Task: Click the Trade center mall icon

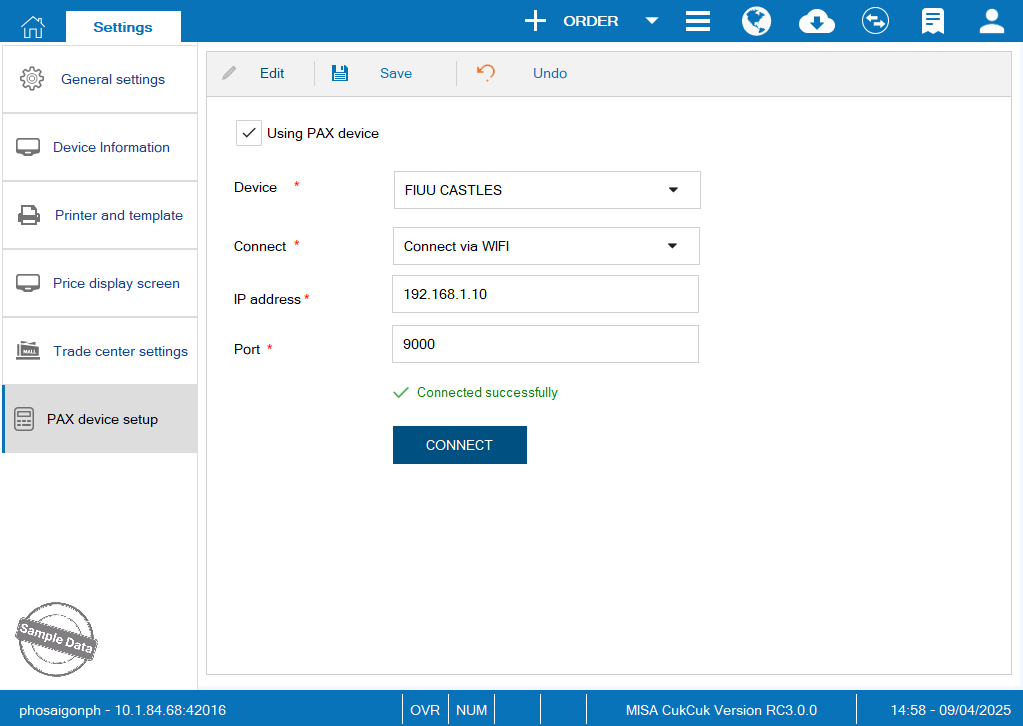Action: coord(28,350)
